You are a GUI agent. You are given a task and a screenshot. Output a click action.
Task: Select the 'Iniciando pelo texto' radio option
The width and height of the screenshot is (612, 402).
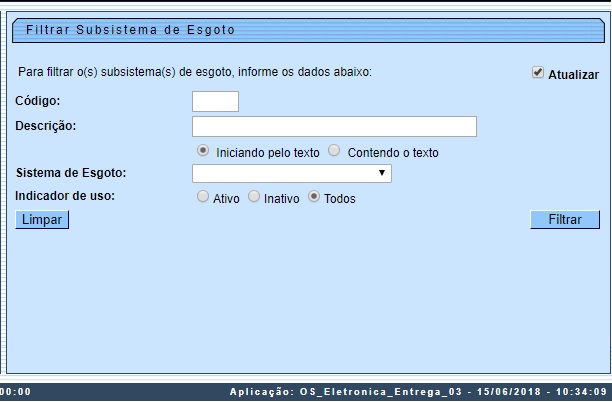click(x=203, y=151)
